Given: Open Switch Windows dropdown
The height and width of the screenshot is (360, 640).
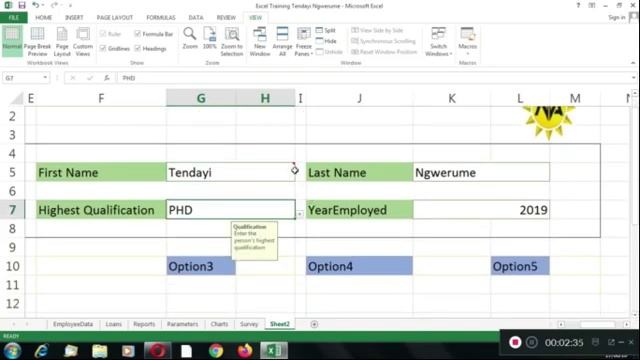Looking at the screenshot, I should click(x=438, y=42).
